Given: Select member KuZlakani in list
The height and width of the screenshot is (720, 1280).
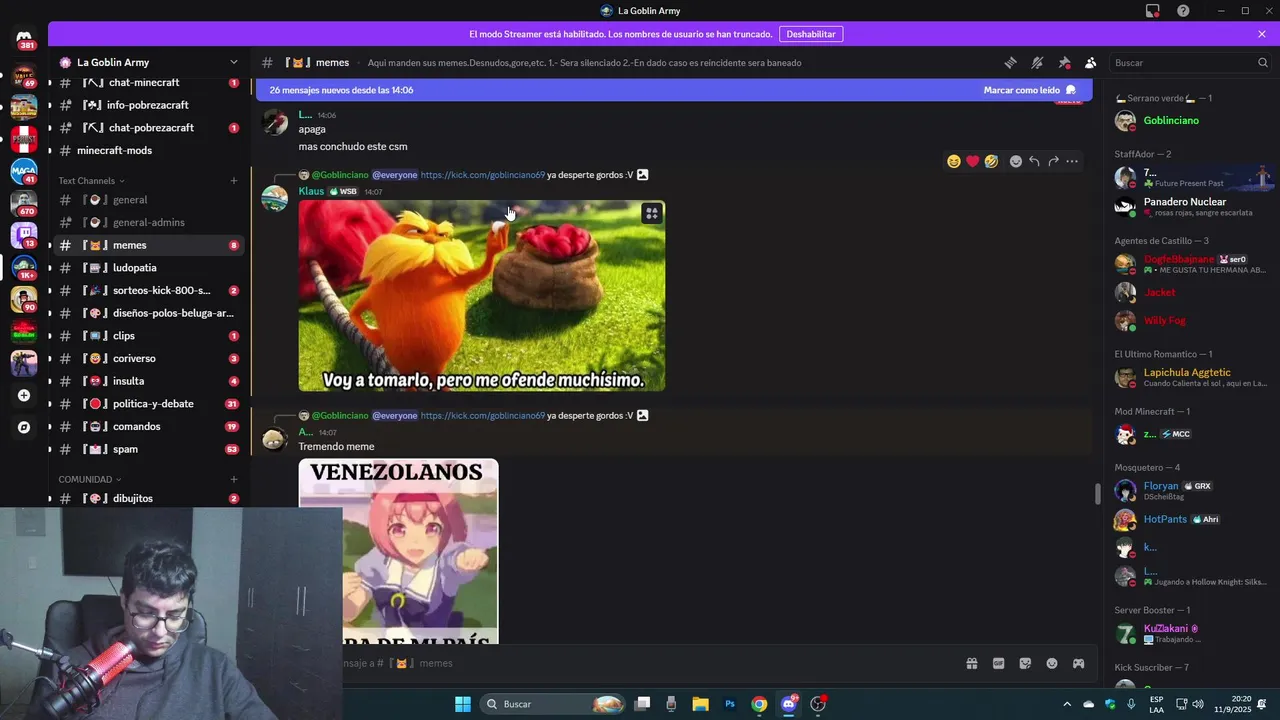Looking at the screenshot, I should click(1190, 633).
